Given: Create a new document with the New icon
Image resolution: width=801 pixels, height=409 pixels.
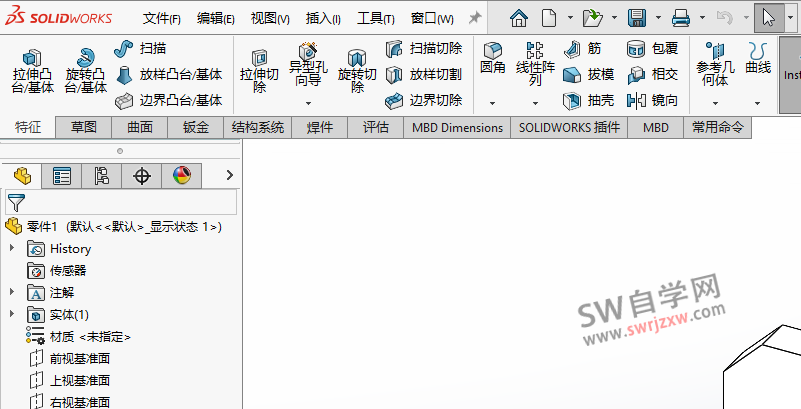Looking at the screenshot, I should pyautogui.click(x=549, y=18).
